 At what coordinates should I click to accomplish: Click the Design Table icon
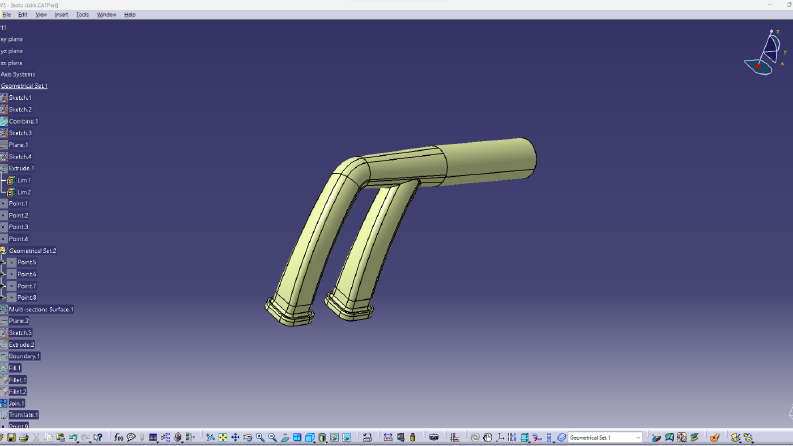click(153, 437)
